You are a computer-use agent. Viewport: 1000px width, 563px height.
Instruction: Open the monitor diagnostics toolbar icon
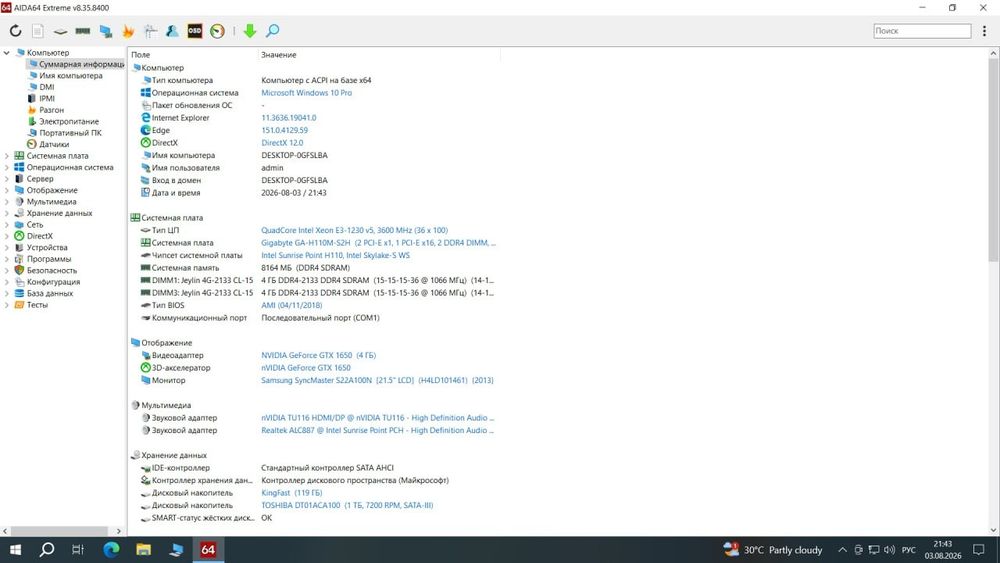tap(105, 31)
